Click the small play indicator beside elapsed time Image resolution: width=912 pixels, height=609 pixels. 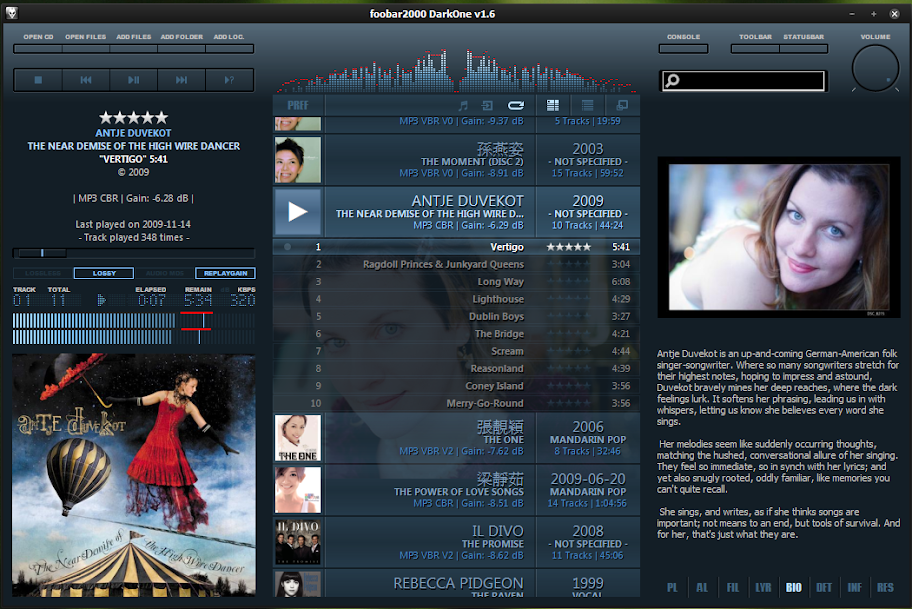click(x=101, y=300)
